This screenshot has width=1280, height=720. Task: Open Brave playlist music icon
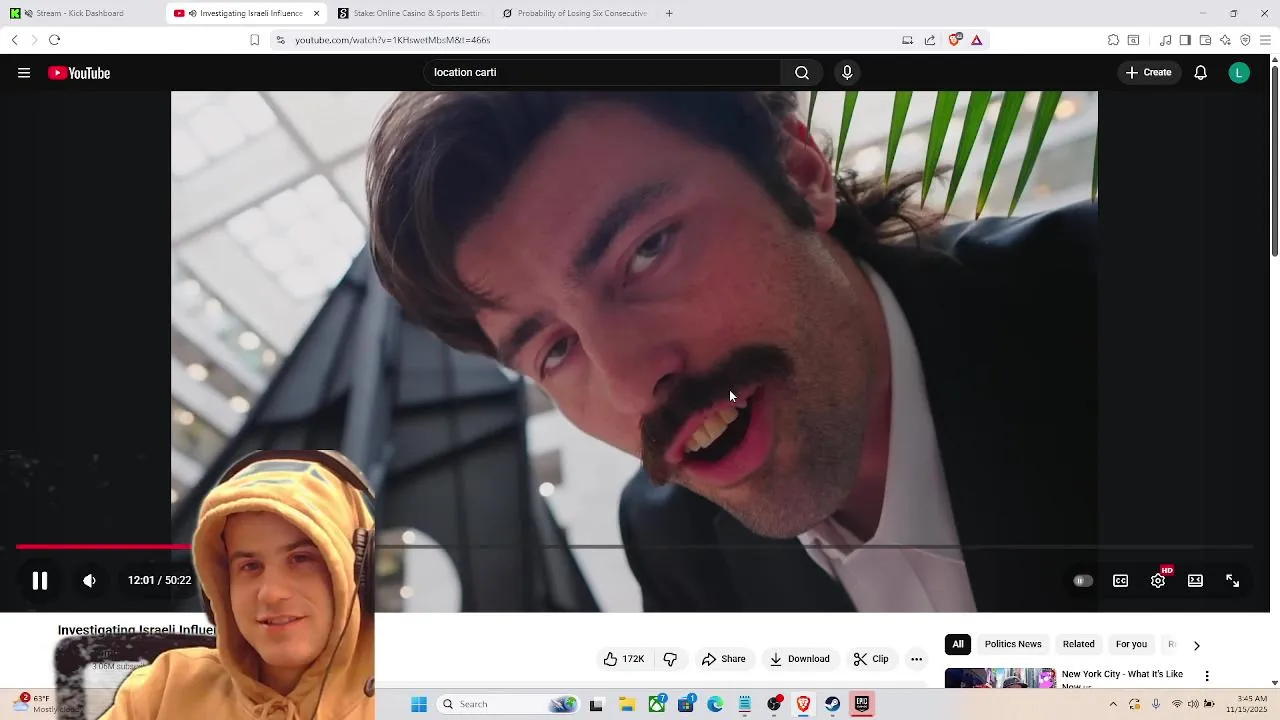[x=1165, y=40]
